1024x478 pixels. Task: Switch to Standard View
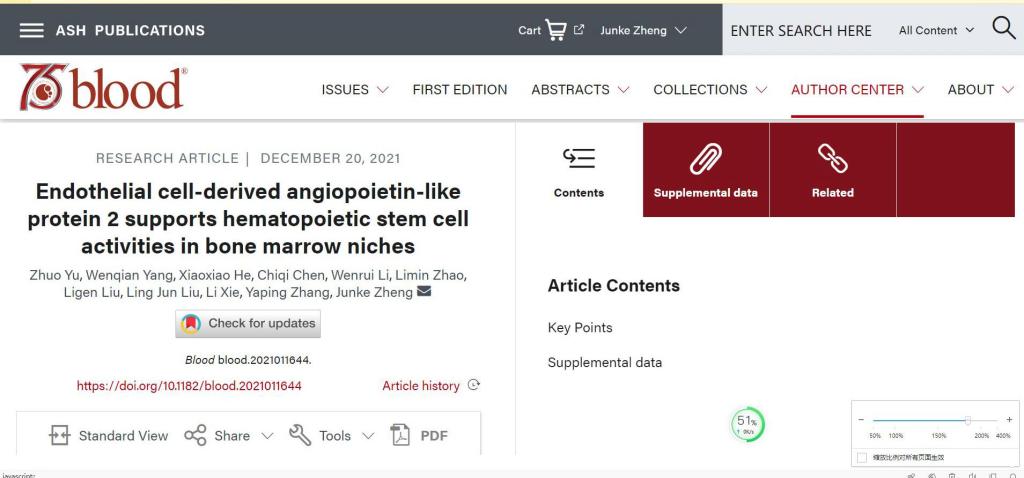pyautogui.click(x=108, y=436)
